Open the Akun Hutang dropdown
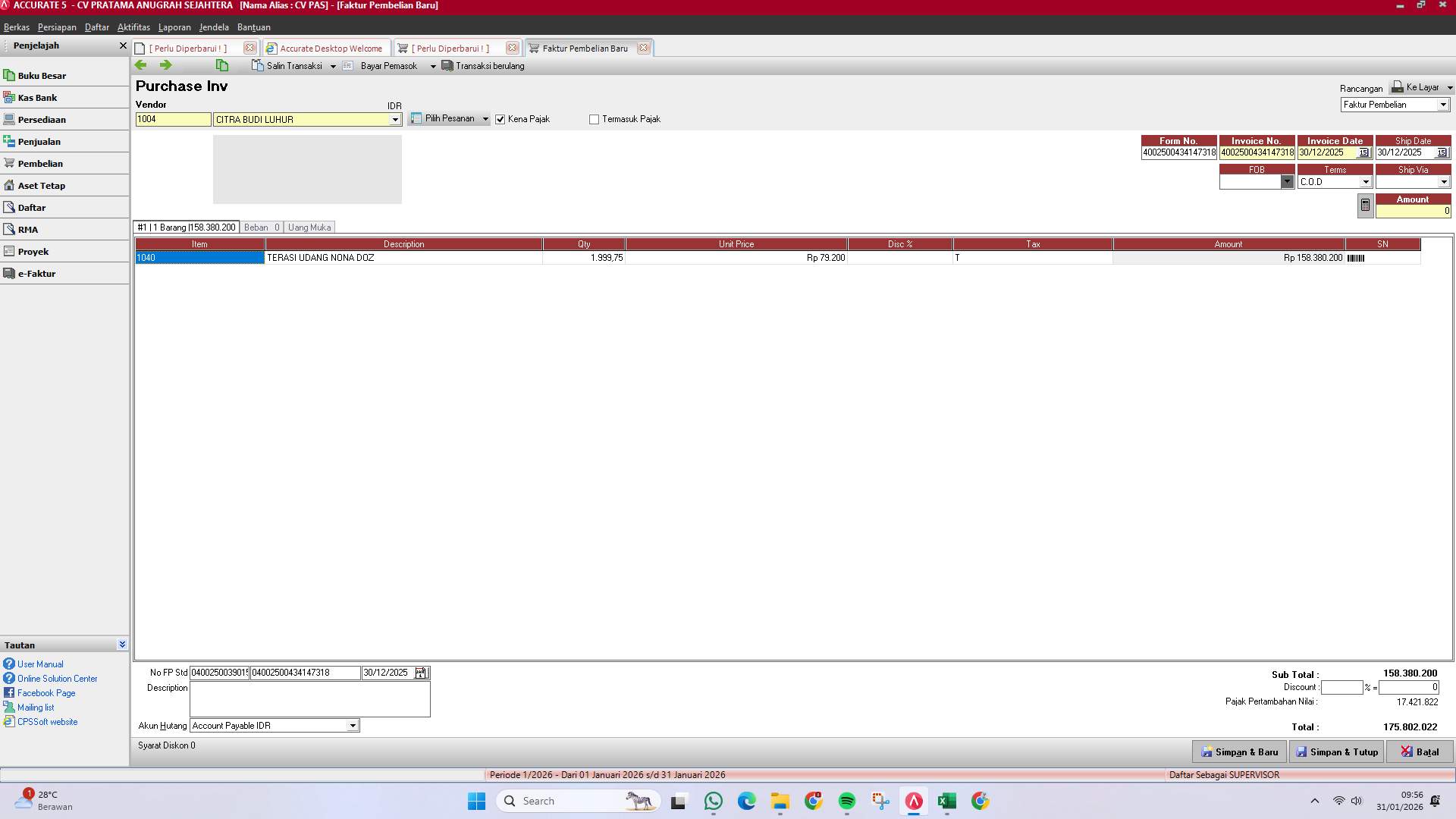Screen dimensions: 1456x819 [x=352, y=726]
